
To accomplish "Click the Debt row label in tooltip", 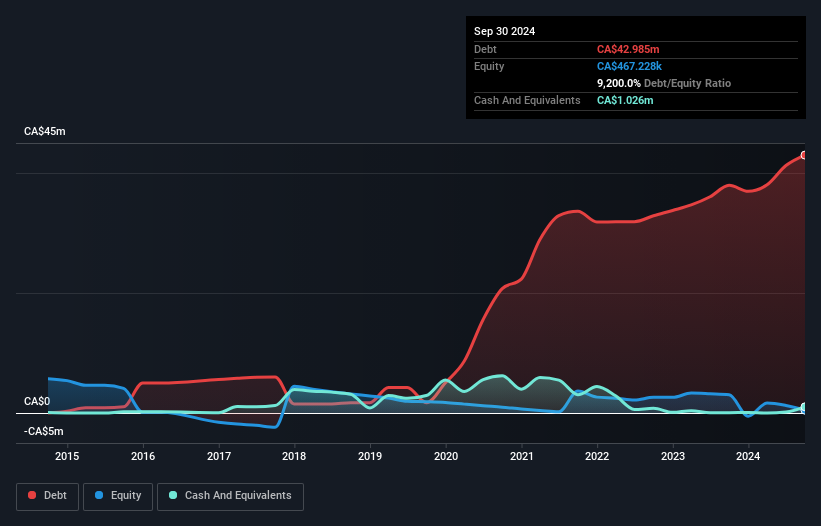I will pos(485,49).
